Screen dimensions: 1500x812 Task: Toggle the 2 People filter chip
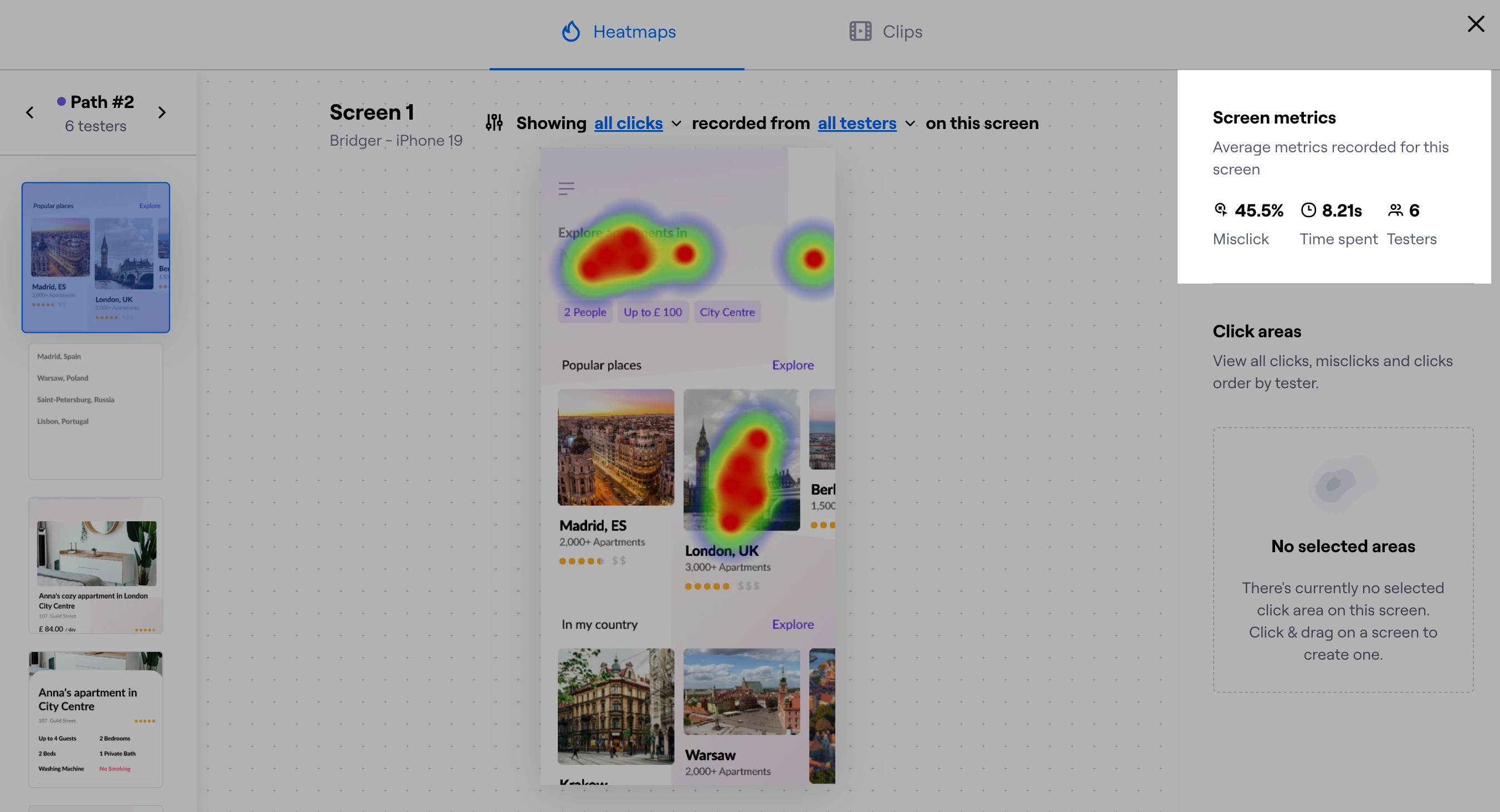tap(584, 311)
